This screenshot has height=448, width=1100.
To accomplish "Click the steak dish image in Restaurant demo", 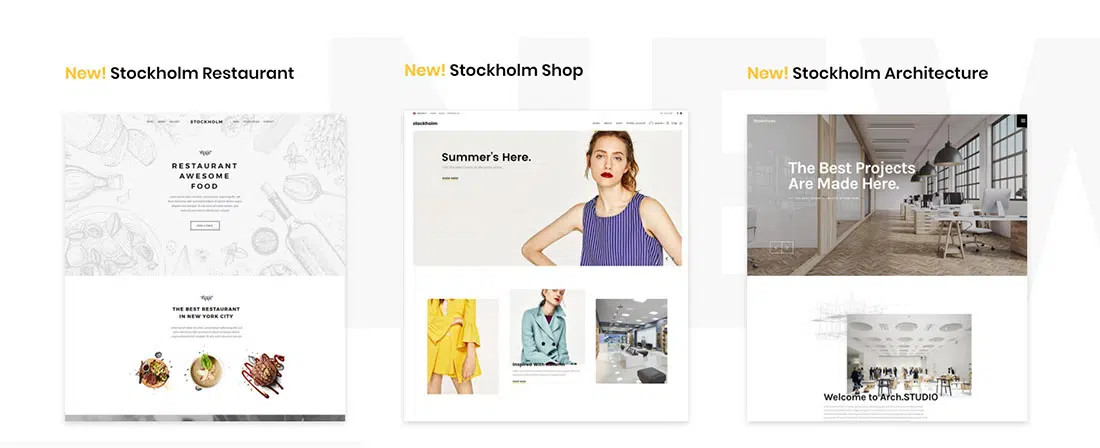I will 263,372.
